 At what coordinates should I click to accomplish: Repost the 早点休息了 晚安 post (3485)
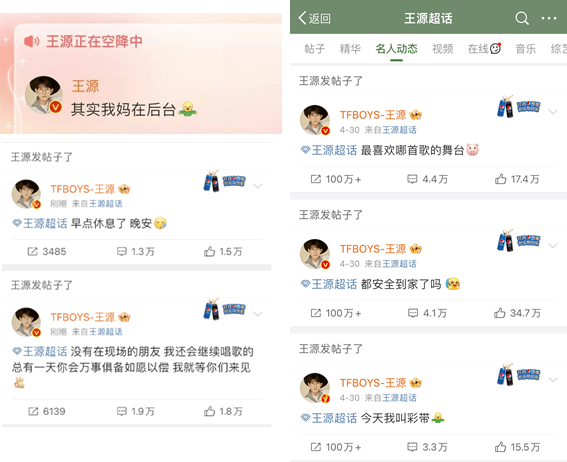tap(47, 251)
